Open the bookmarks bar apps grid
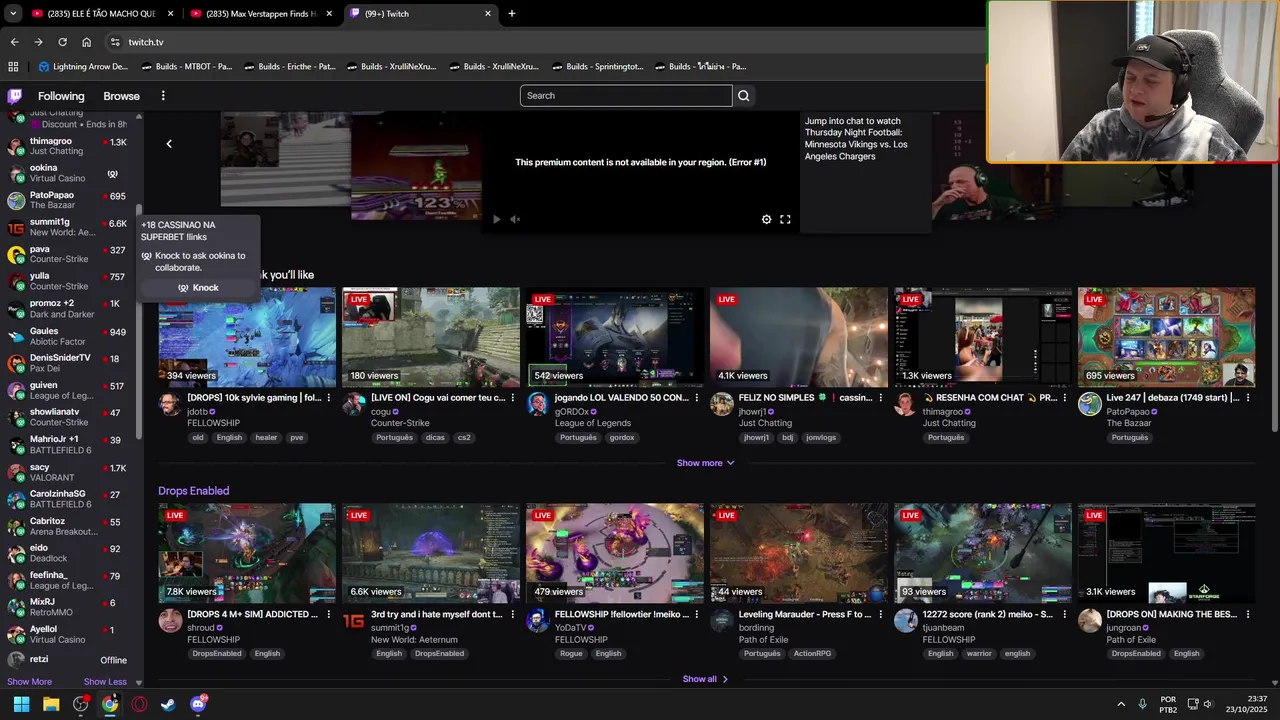Image resolution: width=1280 pixels, height=720 pixels. pos(13,67)
